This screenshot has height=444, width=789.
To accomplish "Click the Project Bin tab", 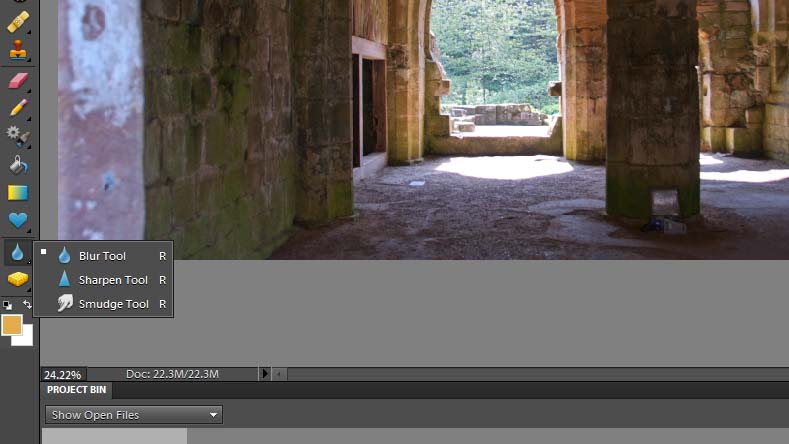I will (76, 390).
